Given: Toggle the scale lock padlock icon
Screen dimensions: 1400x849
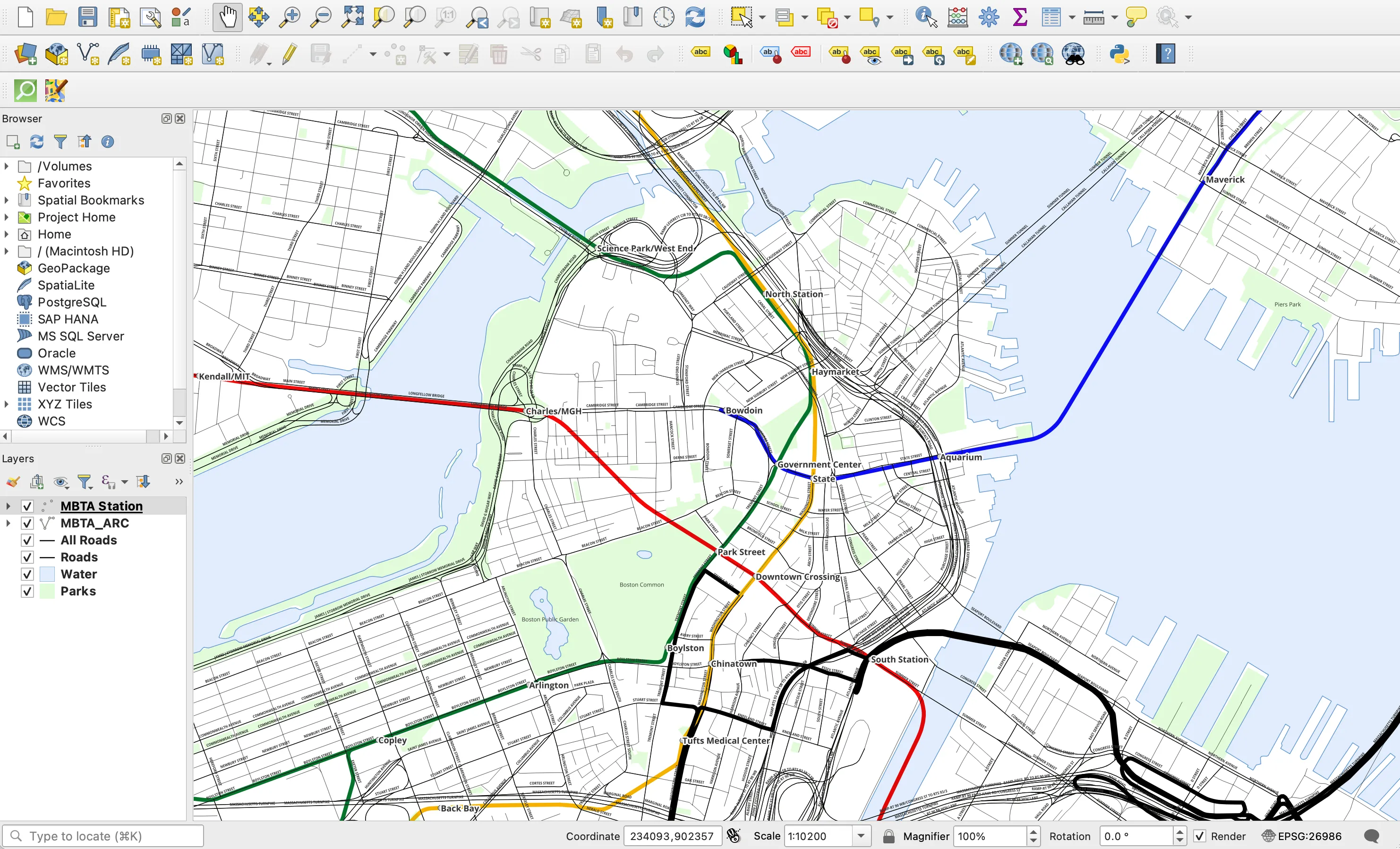Looking at the screenshot, I should 888,836.
